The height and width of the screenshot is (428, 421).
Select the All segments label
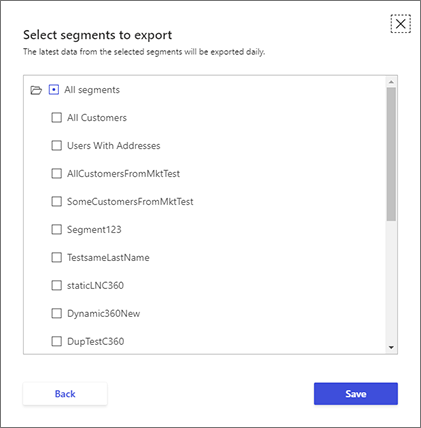point(92,90)
